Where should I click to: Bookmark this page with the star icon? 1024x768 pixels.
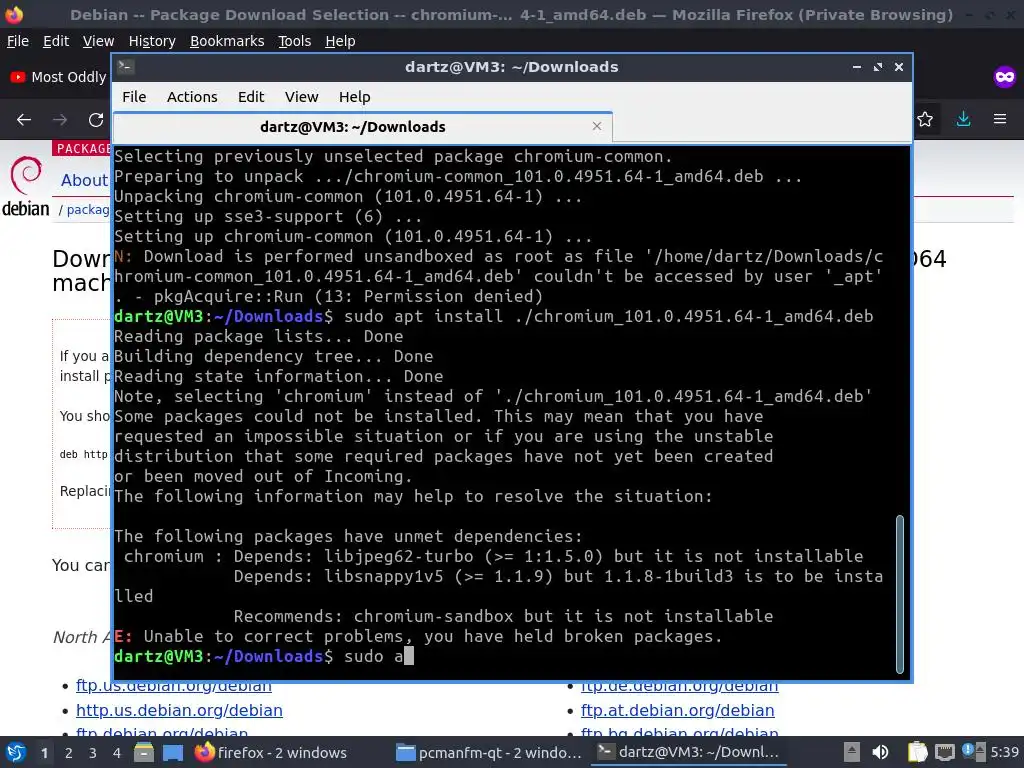point(925,119)
